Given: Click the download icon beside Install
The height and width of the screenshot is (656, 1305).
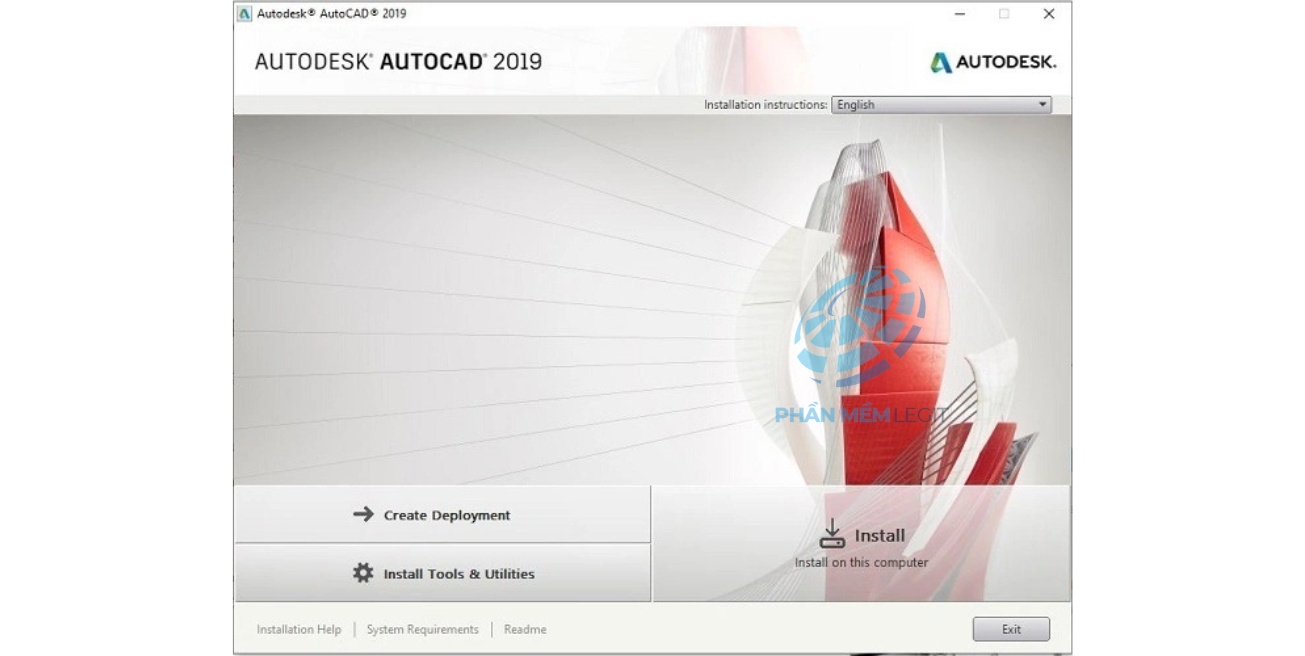Looking at the screenshot, I should (x=832, y=534).
